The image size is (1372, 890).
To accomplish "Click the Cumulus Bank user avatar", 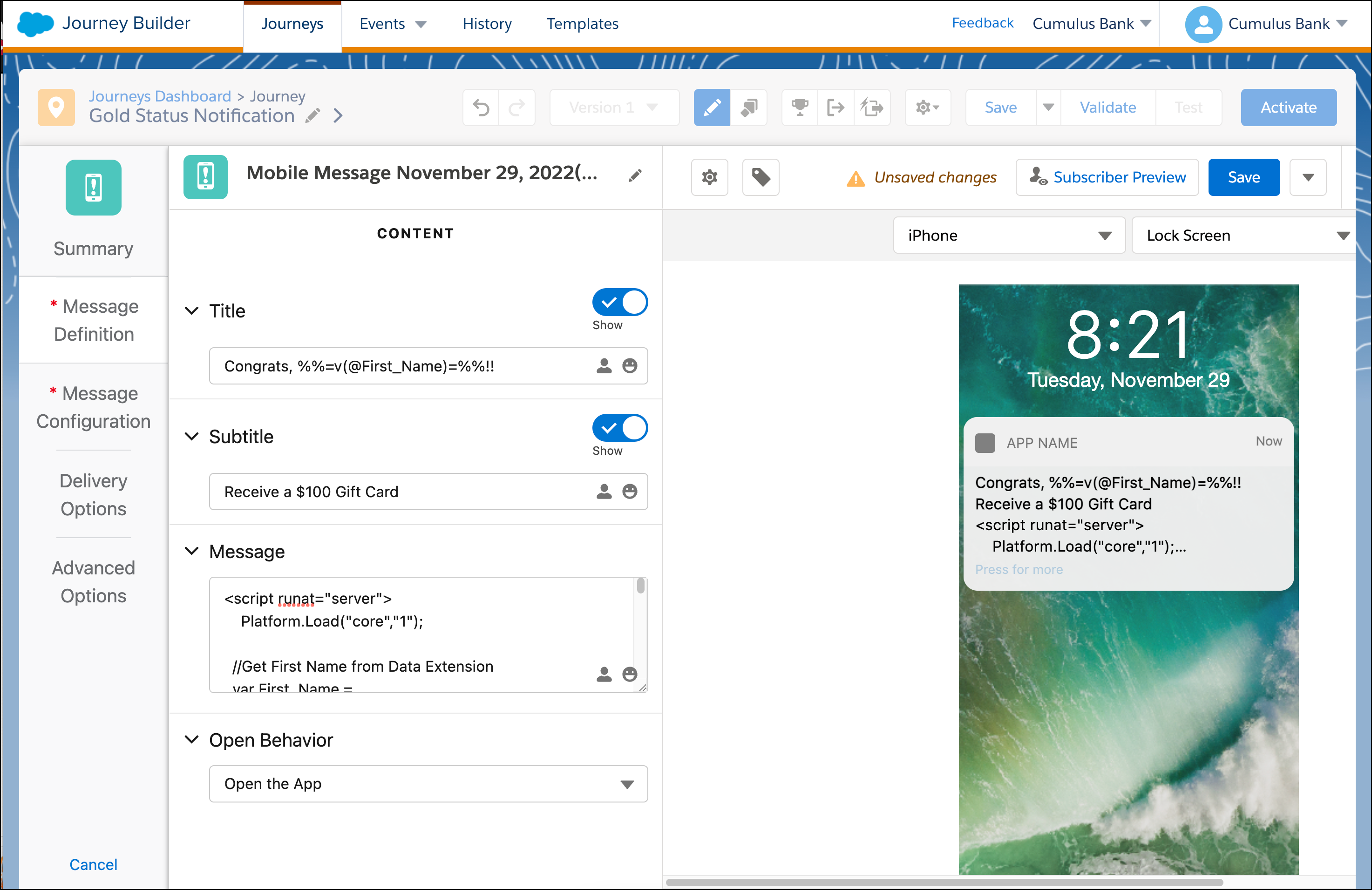I will coord(1203,24).
